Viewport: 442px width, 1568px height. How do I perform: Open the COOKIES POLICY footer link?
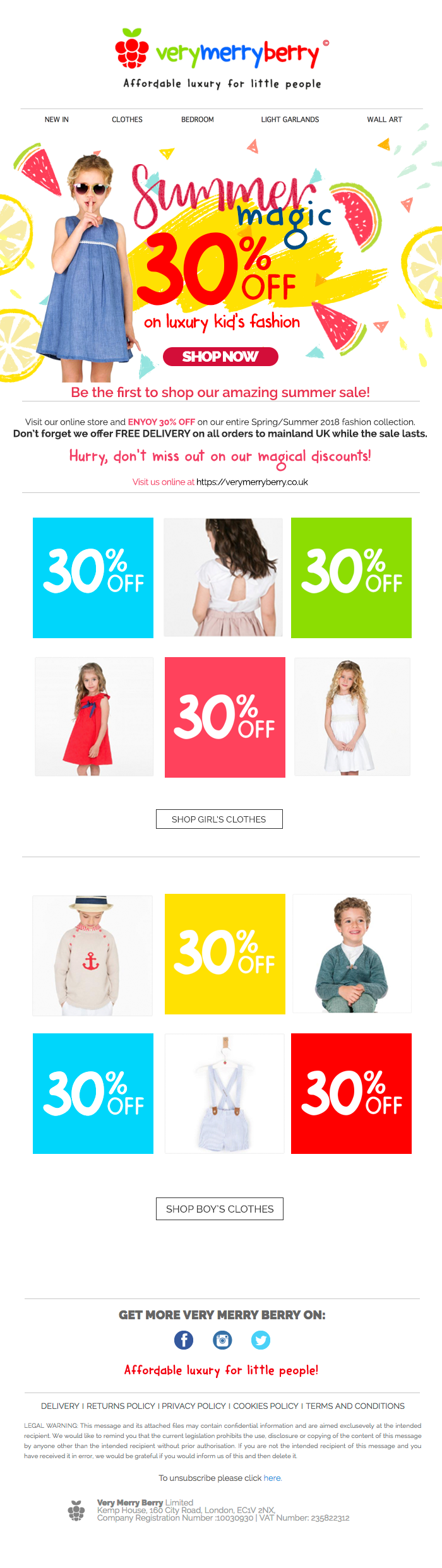pos(266,1406)
